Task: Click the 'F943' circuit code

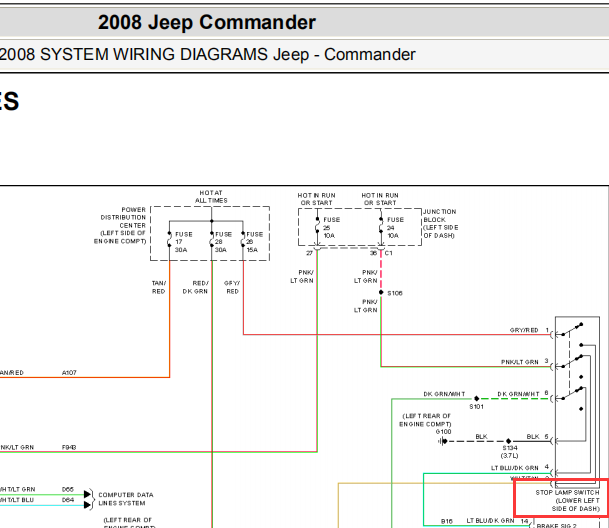Action: (x=69, y=447)
